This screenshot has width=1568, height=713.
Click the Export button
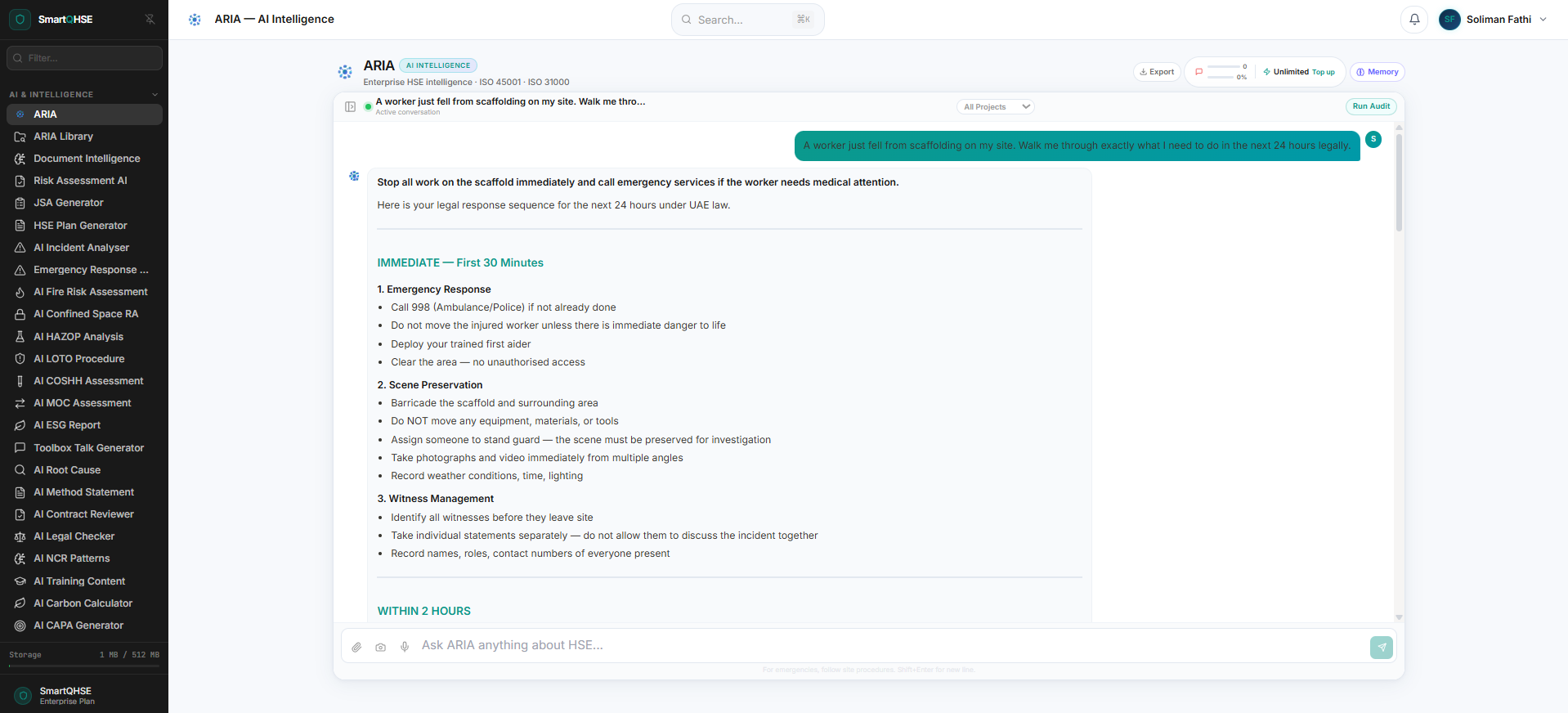[x=1157, y=72]
